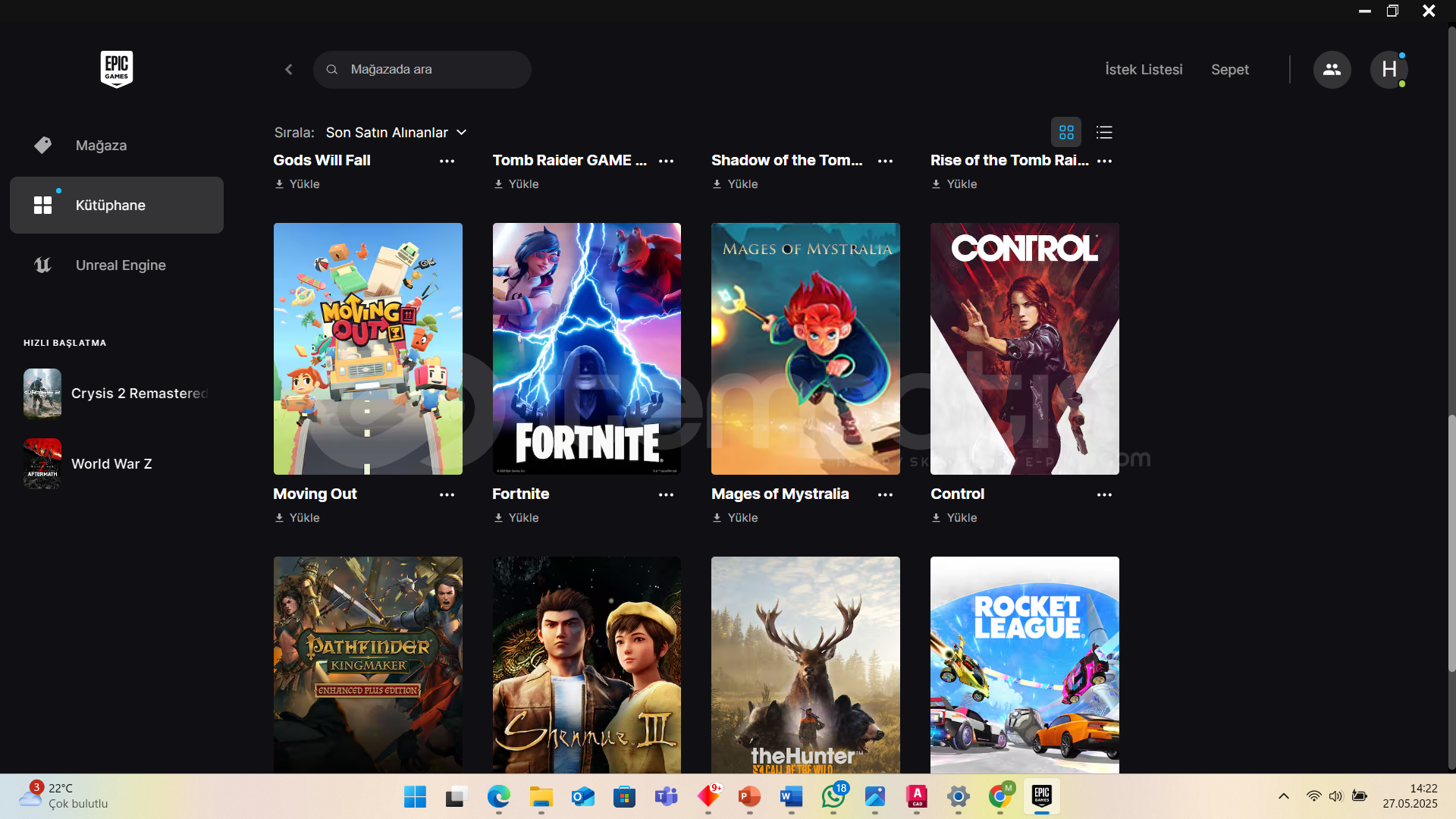
Task: Open the Mages of Mystralia cover thumbnail
Action: pyautogui.click(x=805, y=349)
